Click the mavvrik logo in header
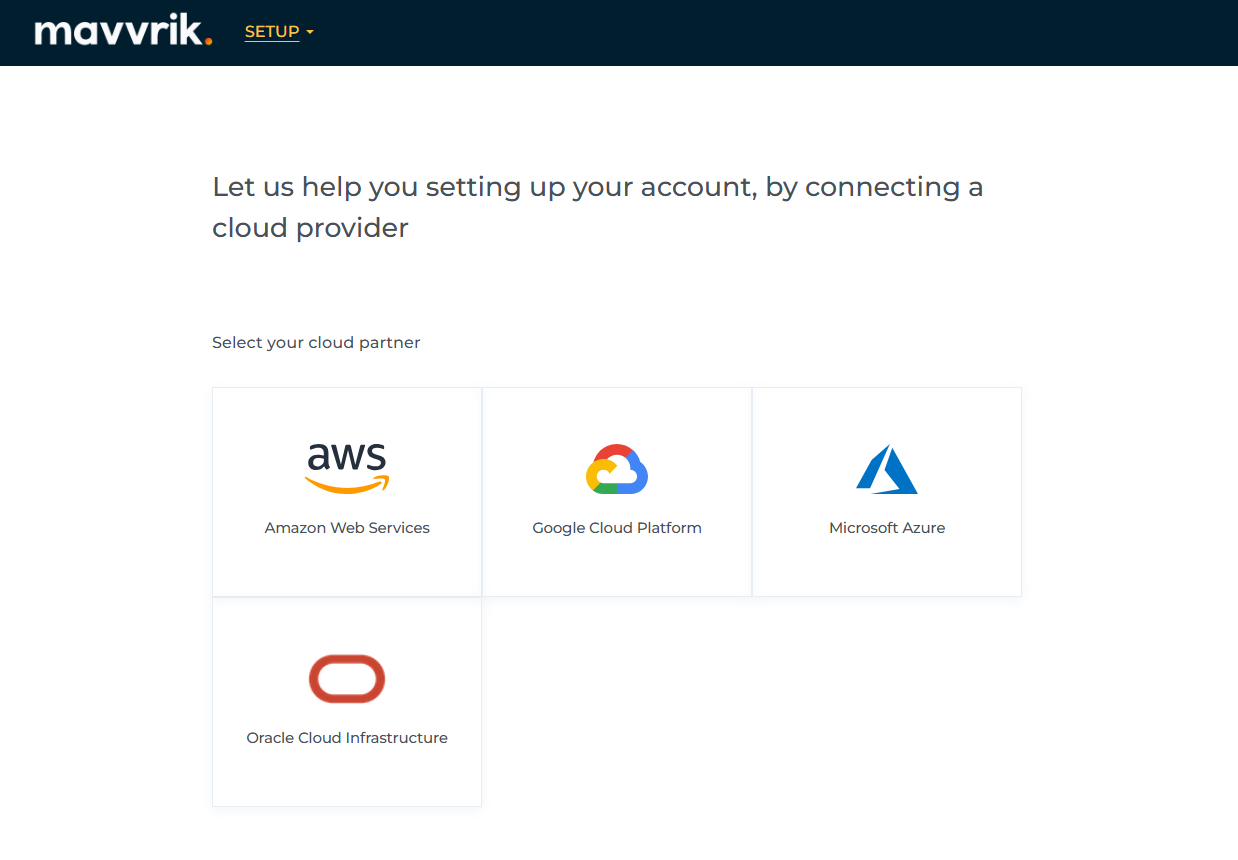This screenshot has height=860, width=1238. tap(123, 32)
